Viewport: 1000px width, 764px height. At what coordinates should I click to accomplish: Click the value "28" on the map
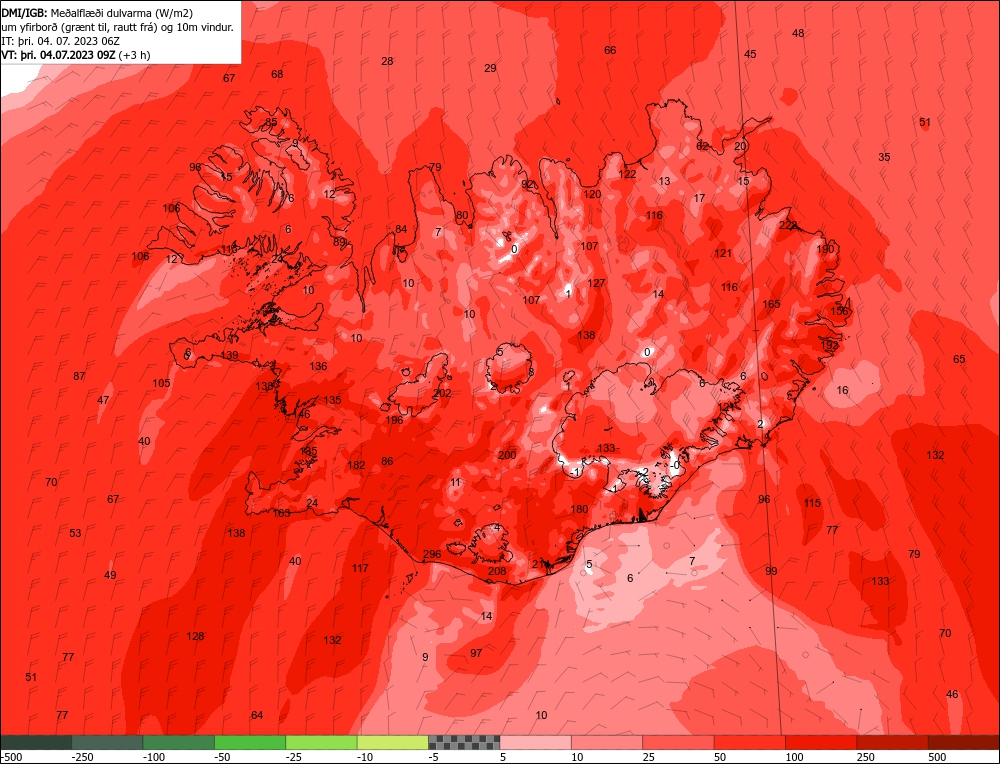[x=387, y=62]
